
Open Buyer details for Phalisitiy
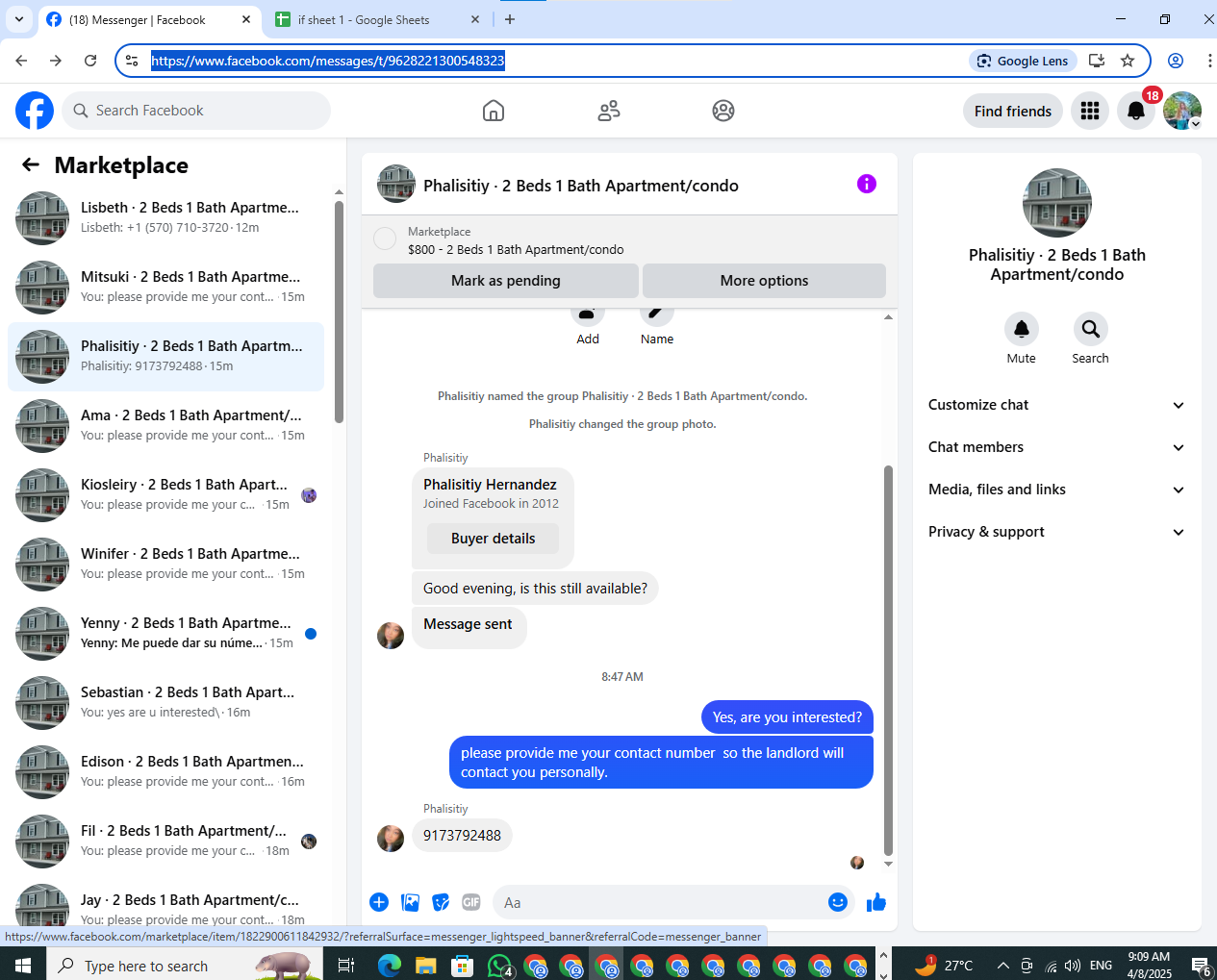coord(493,539)
